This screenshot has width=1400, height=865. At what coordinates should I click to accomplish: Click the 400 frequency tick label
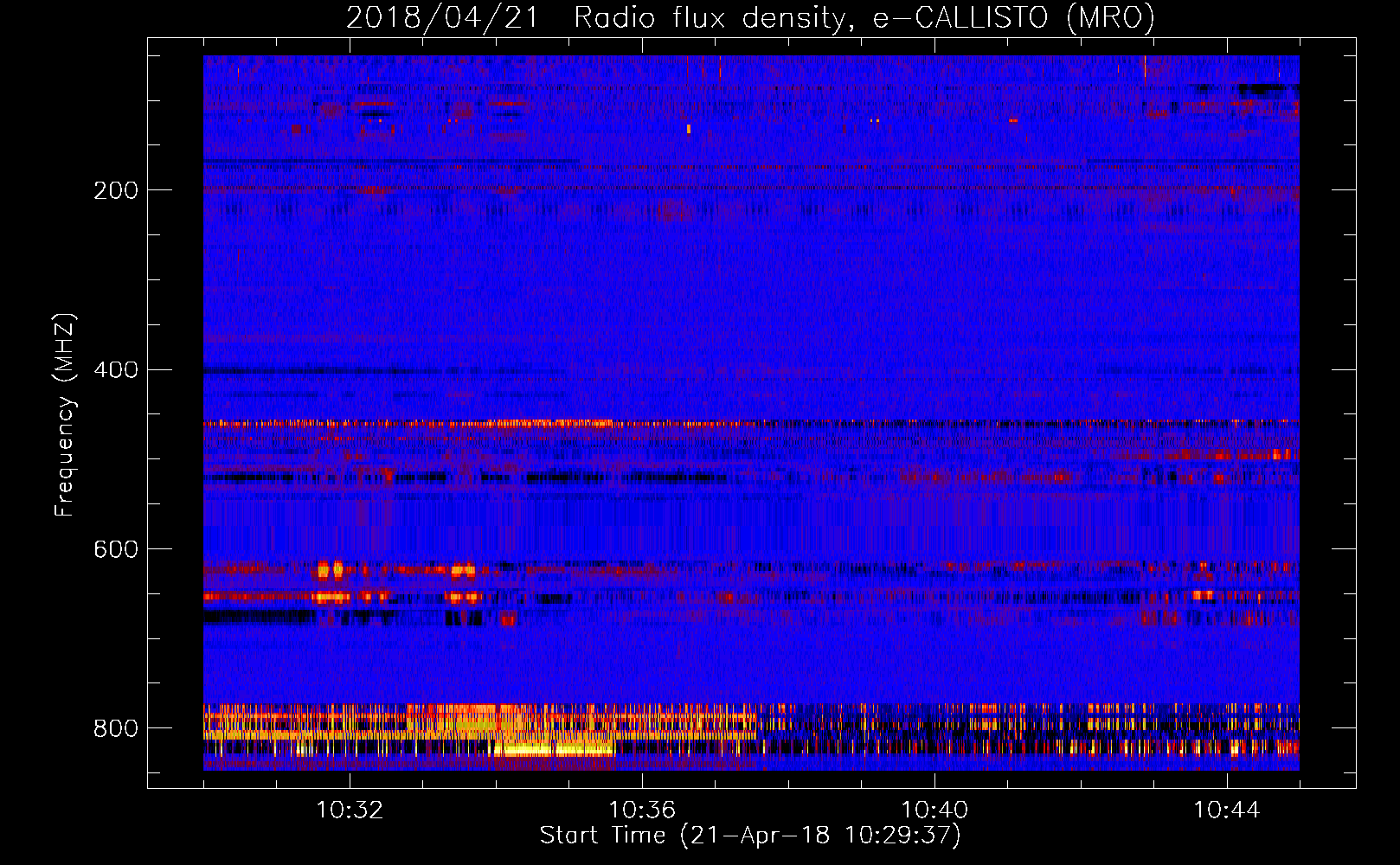point(116,370)
